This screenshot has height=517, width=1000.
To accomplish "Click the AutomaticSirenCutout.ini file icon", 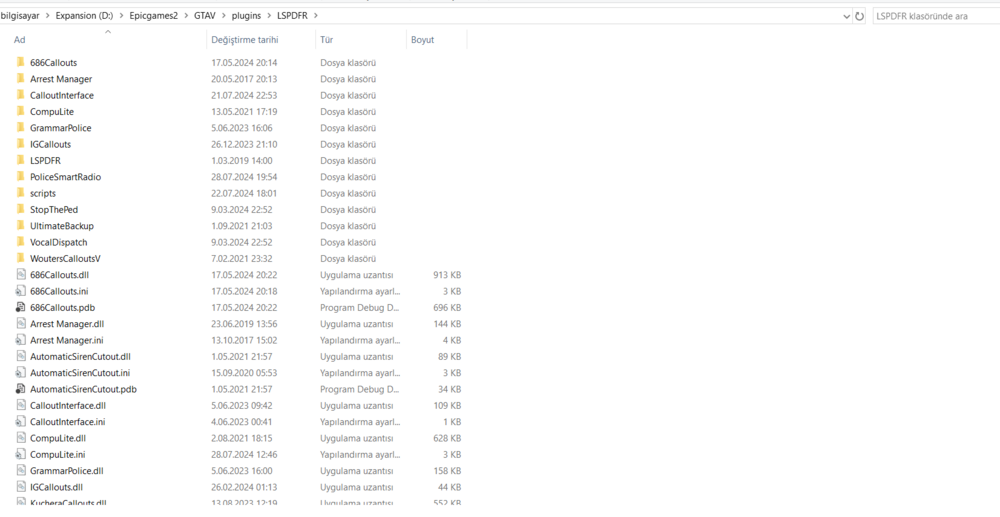I will 20,373.
